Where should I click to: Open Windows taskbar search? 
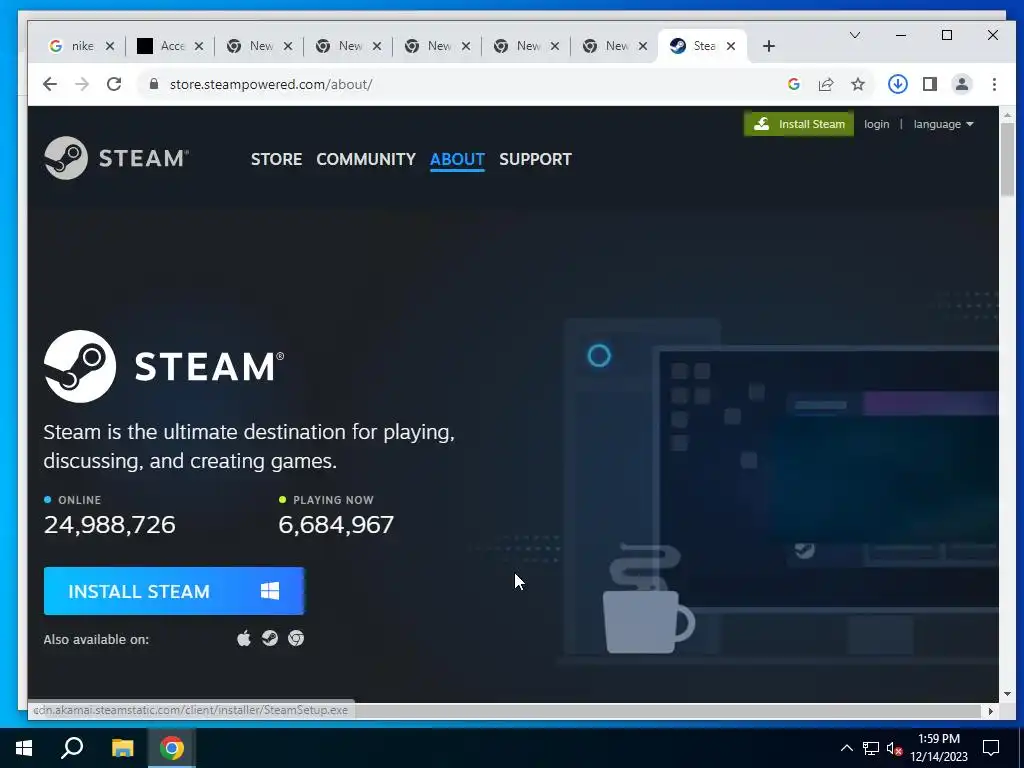tap(72, 748)
